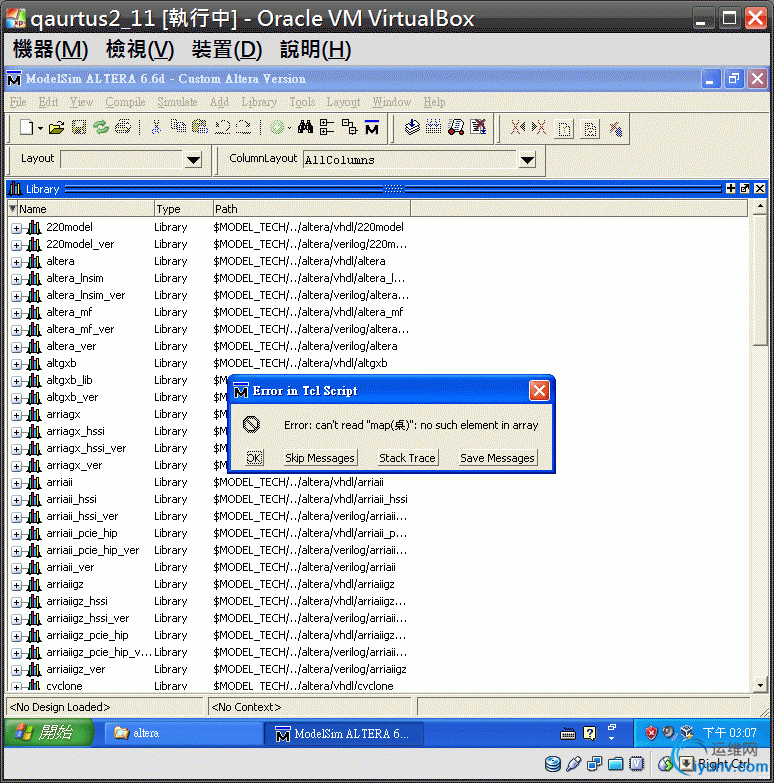Click the Save disk toolbar icon
This screenshot has height=783, width=774.
79,127
